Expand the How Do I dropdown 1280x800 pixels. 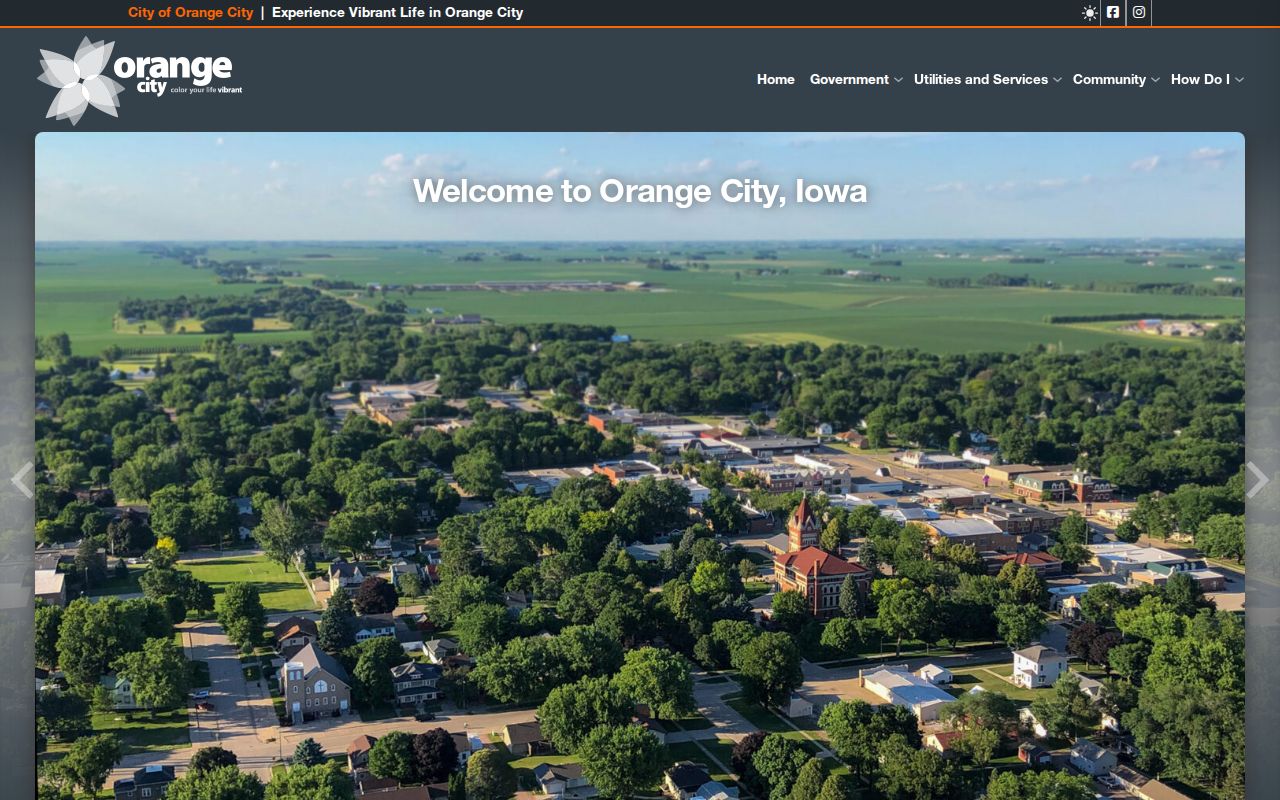pos(1207,80)
